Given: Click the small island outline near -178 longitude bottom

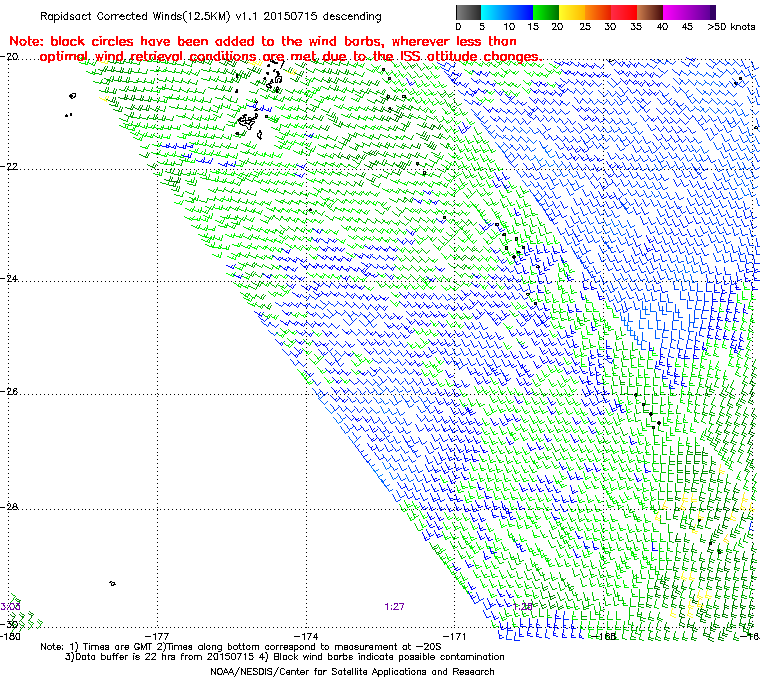Looking at the screenshot, I should point(112,583).
